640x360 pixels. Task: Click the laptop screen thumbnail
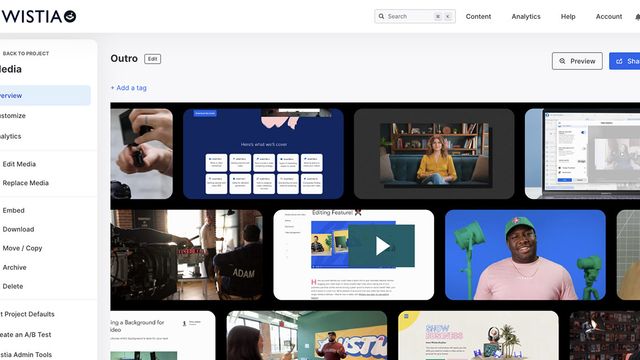pyautogui.click(x=582, y=154)
